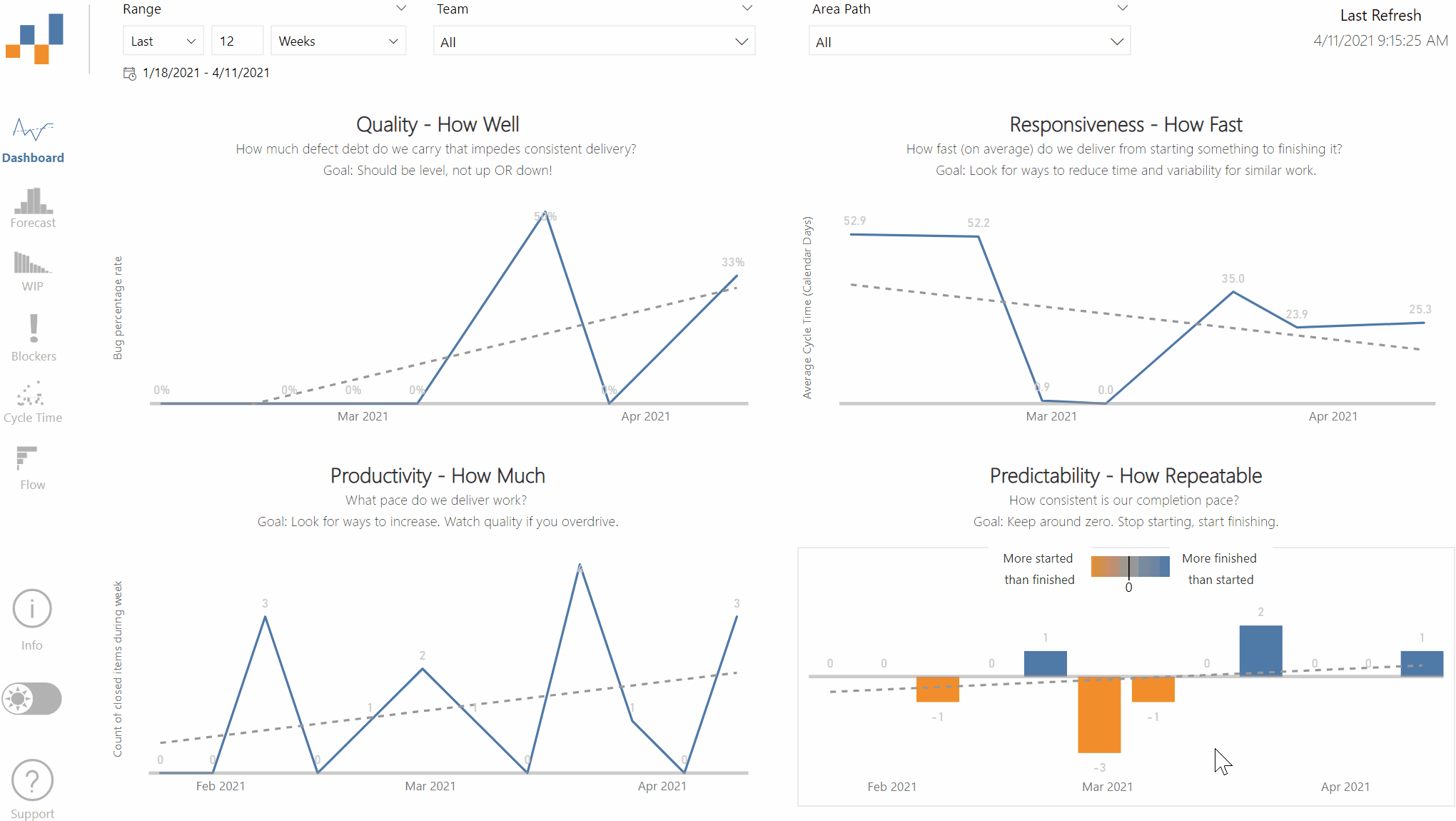Go to the Forecast page icon
This screenshot has width=1456, height=821.
33,201
